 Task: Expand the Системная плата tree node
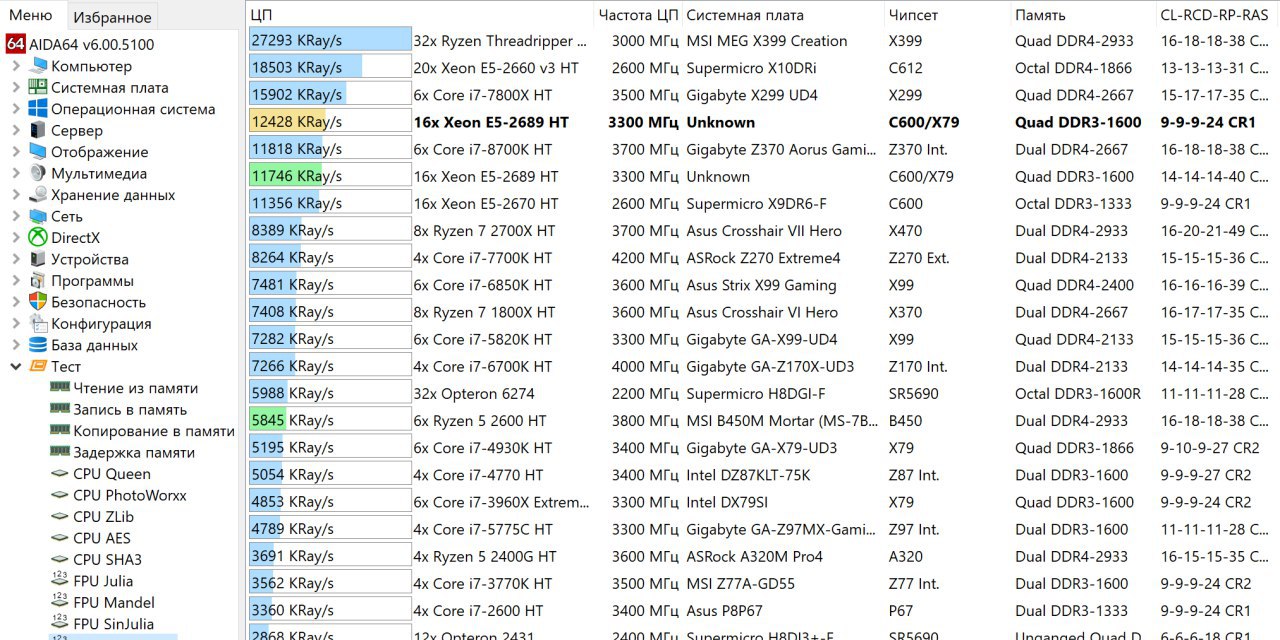point(16,88)
